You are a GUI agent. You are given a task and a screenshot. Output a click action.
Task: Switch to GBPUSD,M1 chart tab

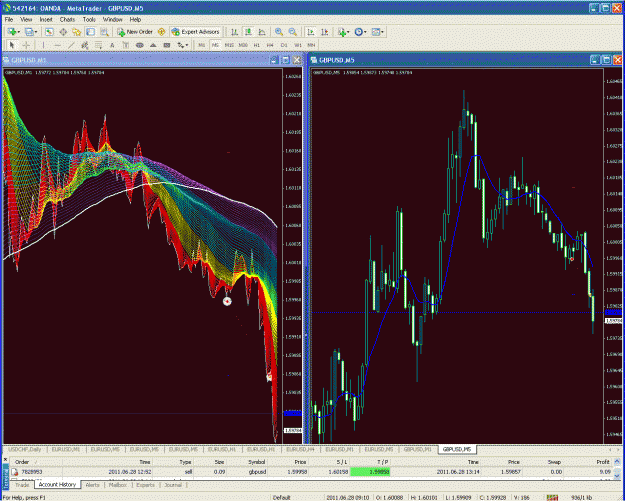coord(417,449)
